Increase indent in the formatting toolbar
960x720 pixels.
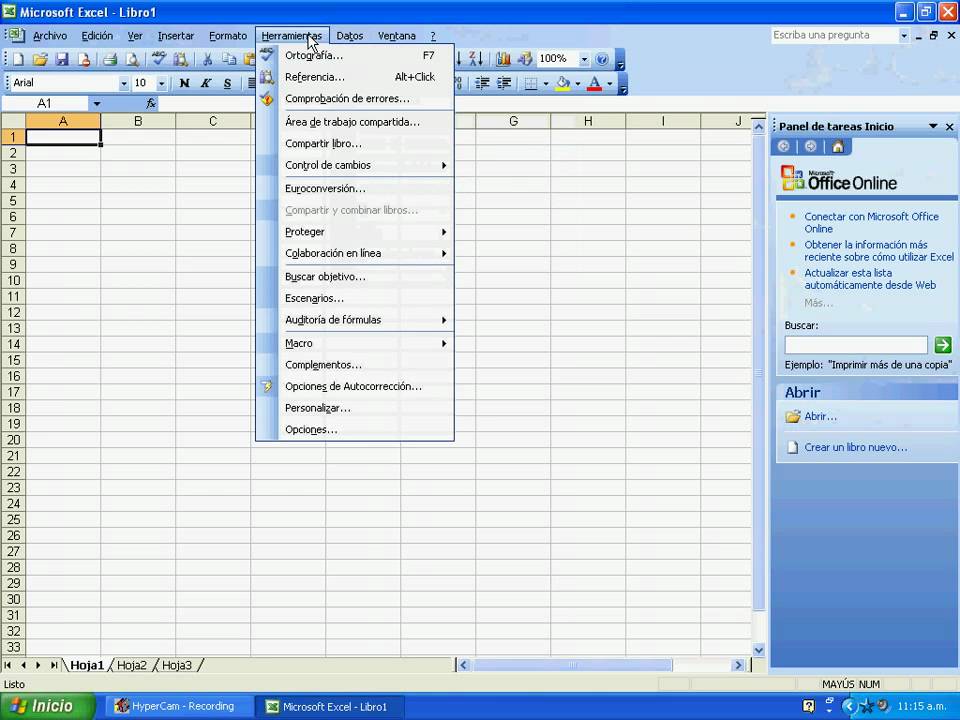tap(504, 83)
